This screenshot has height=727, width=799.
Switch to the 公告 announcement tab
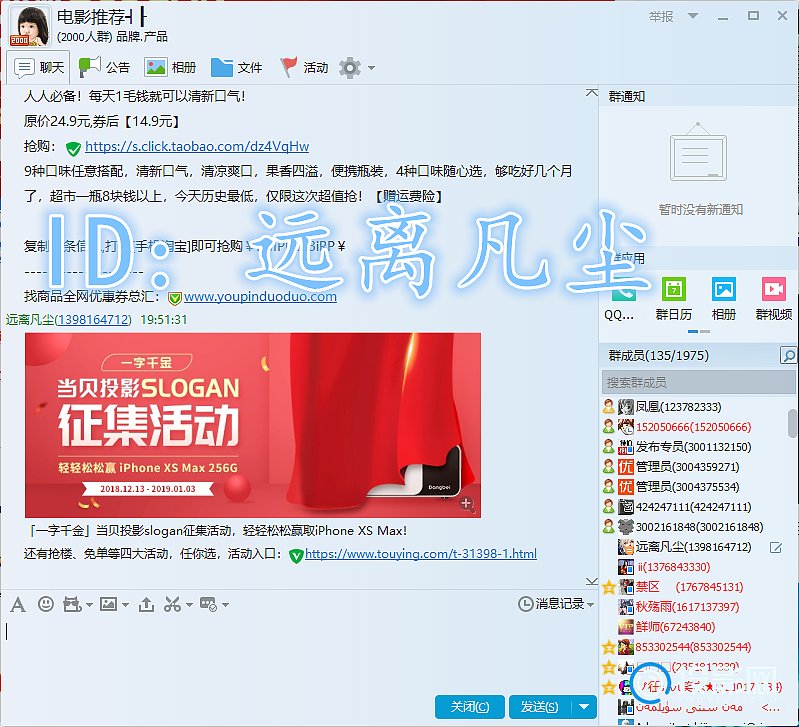(105, 68)
